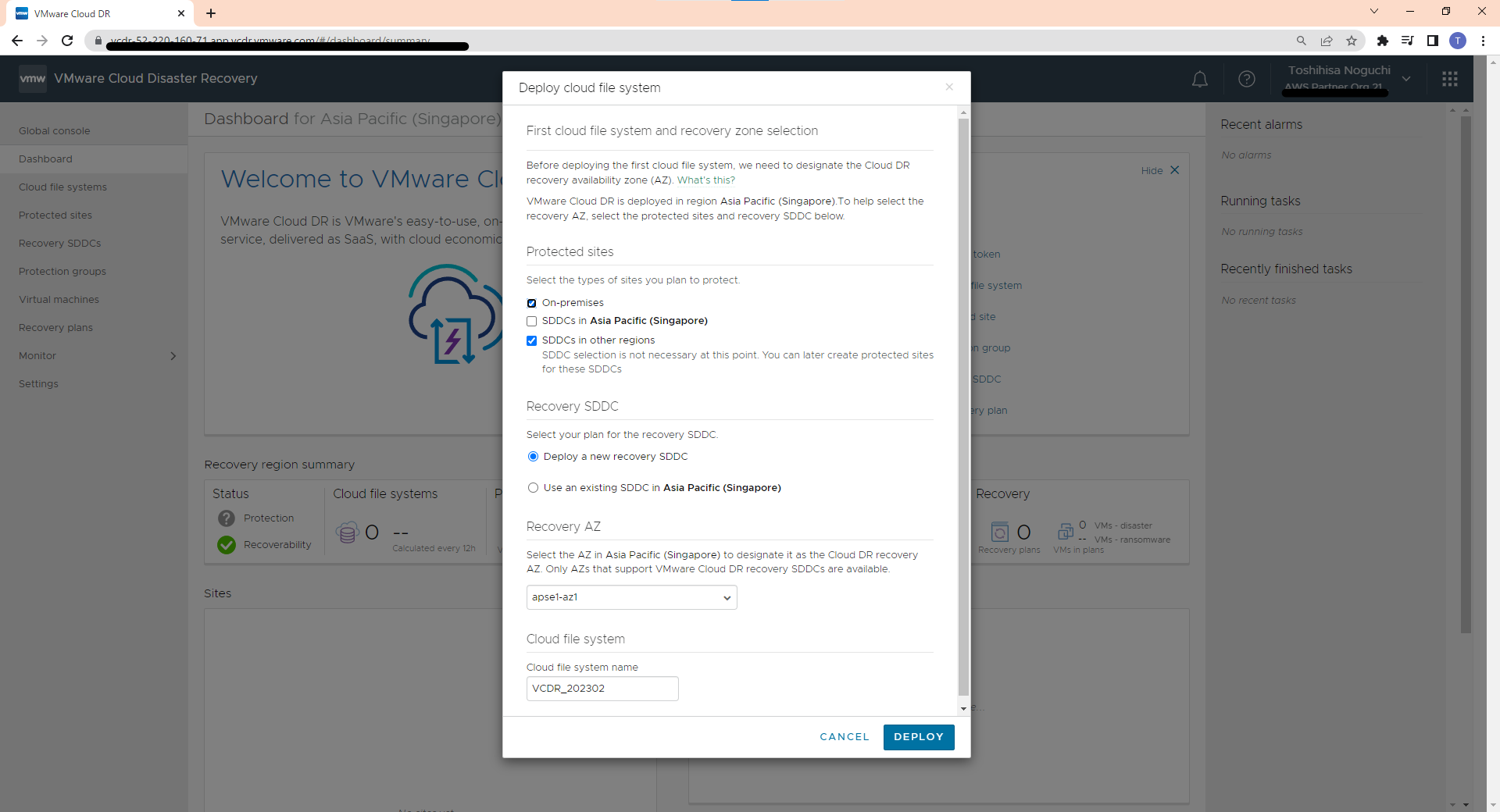The image size is (1500, 812).
Task: Click the Protection status question icon
Action: (x=227, y=518)
